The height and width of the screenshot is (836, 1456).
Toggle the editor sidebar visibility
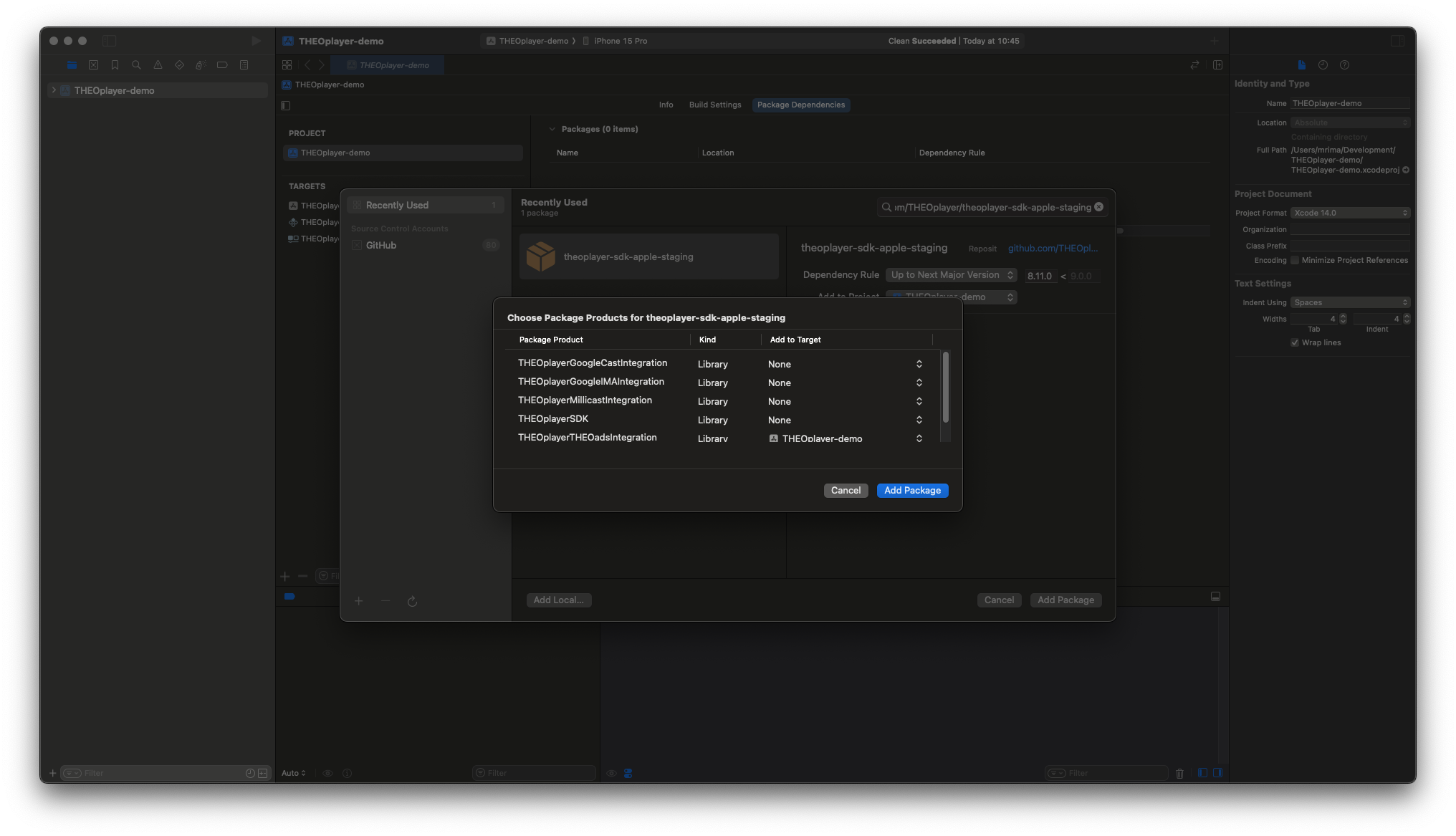pyautogui.click(x=286, y=105)
